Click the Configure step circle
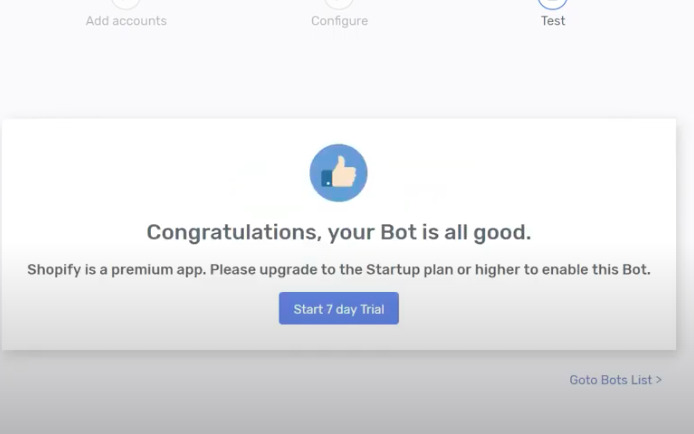The height and width of the screenshot is (434, 694). [x=339, y=3]
